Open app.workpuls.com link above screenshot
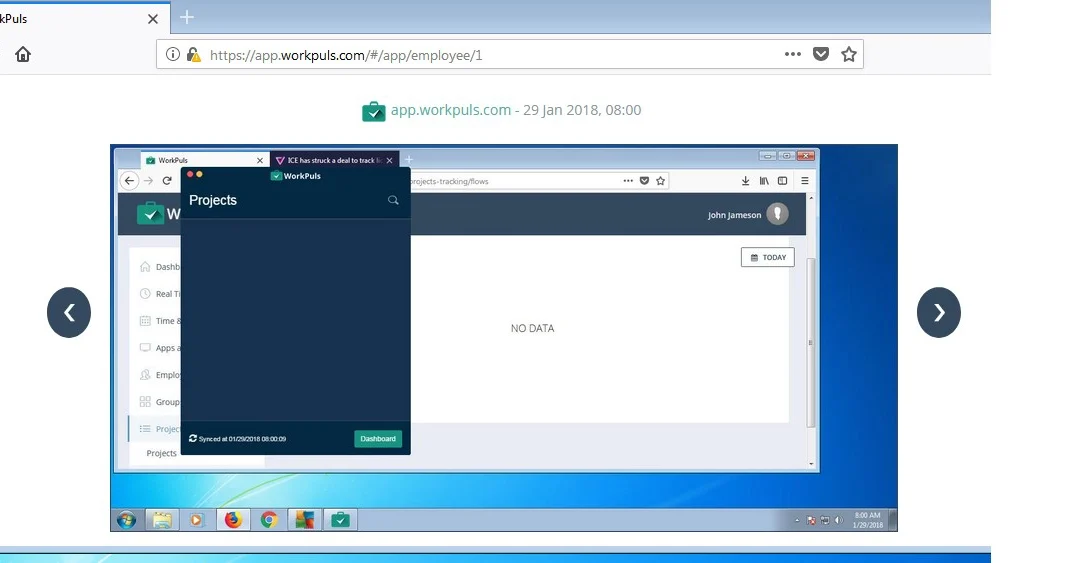 pos(450,110)
